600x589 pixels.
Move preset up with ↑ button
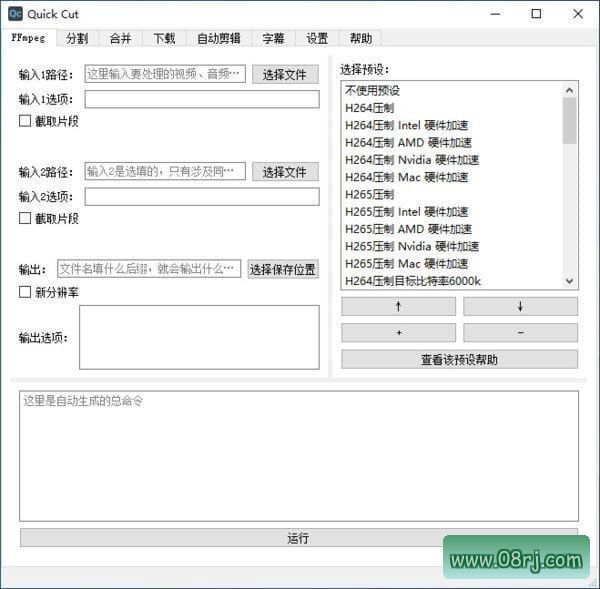[398, 306]
